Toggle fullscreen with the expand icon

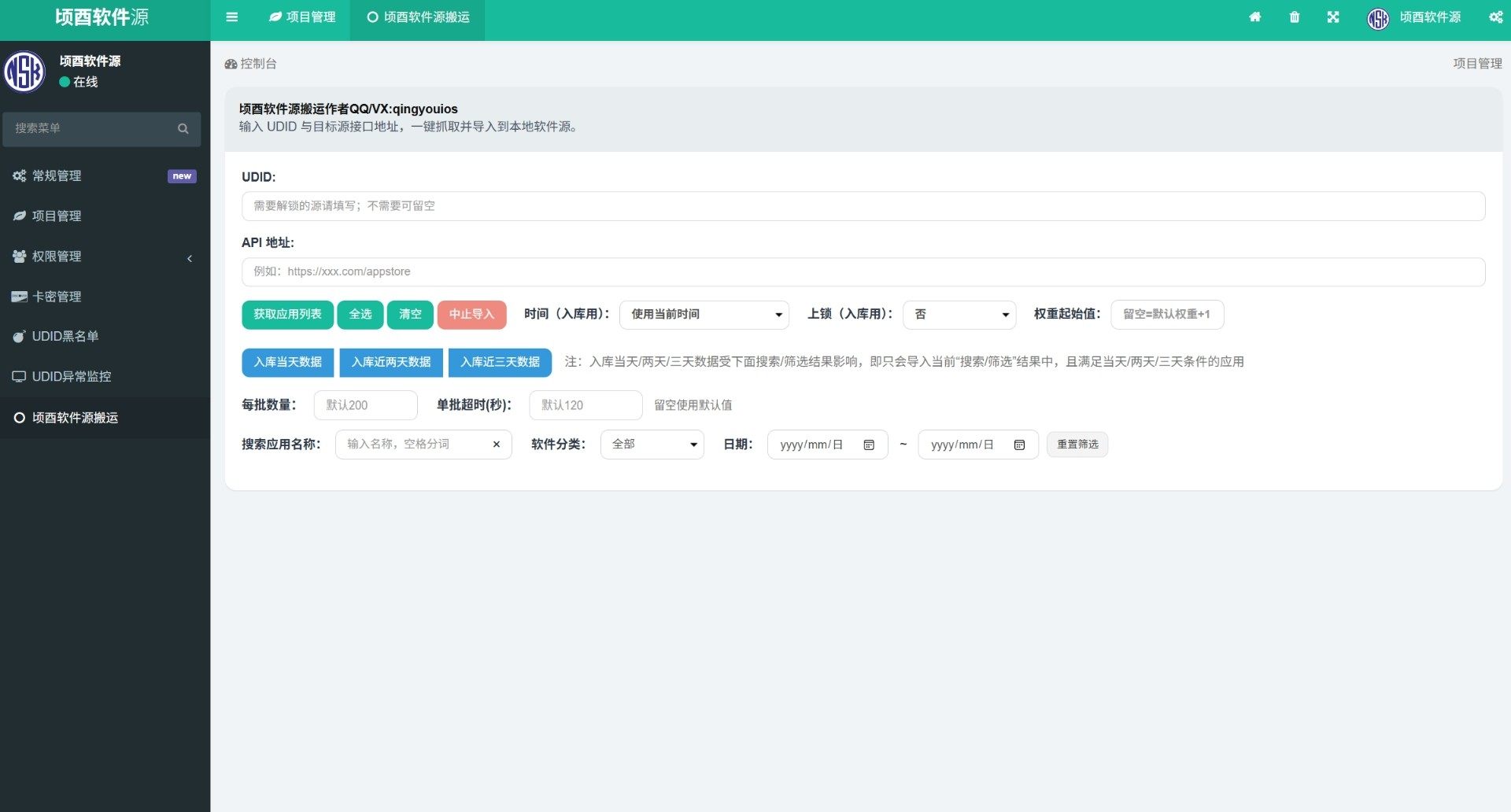(x=1333, y=17)
